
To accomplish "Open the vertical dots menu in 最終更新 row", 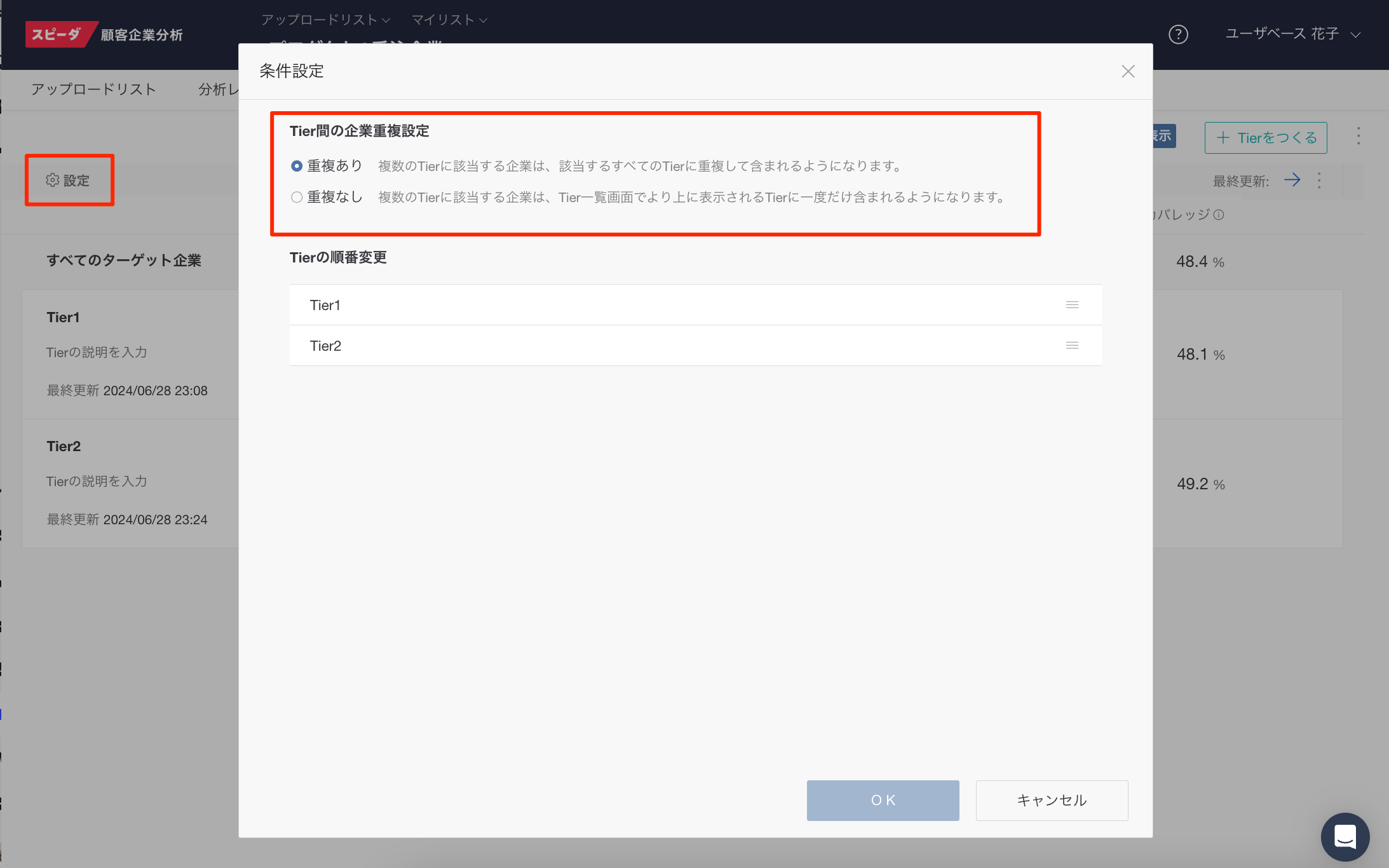I will (1319, 180).
